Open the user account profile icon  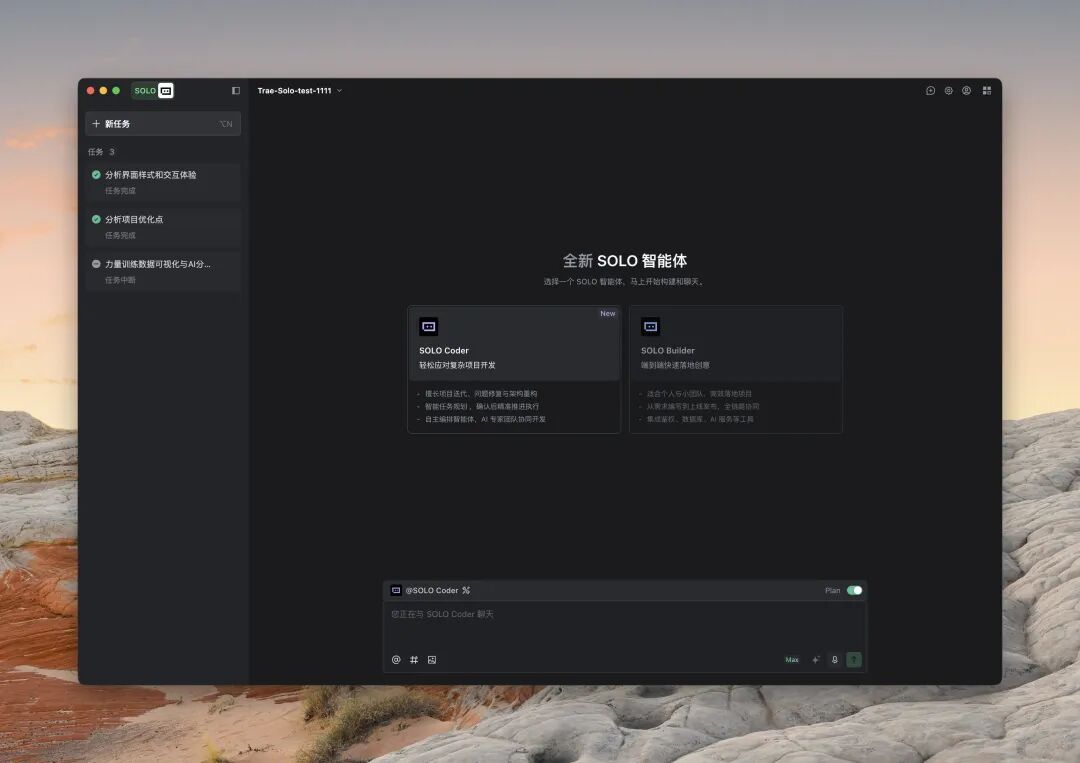click(x=967, y=91)
